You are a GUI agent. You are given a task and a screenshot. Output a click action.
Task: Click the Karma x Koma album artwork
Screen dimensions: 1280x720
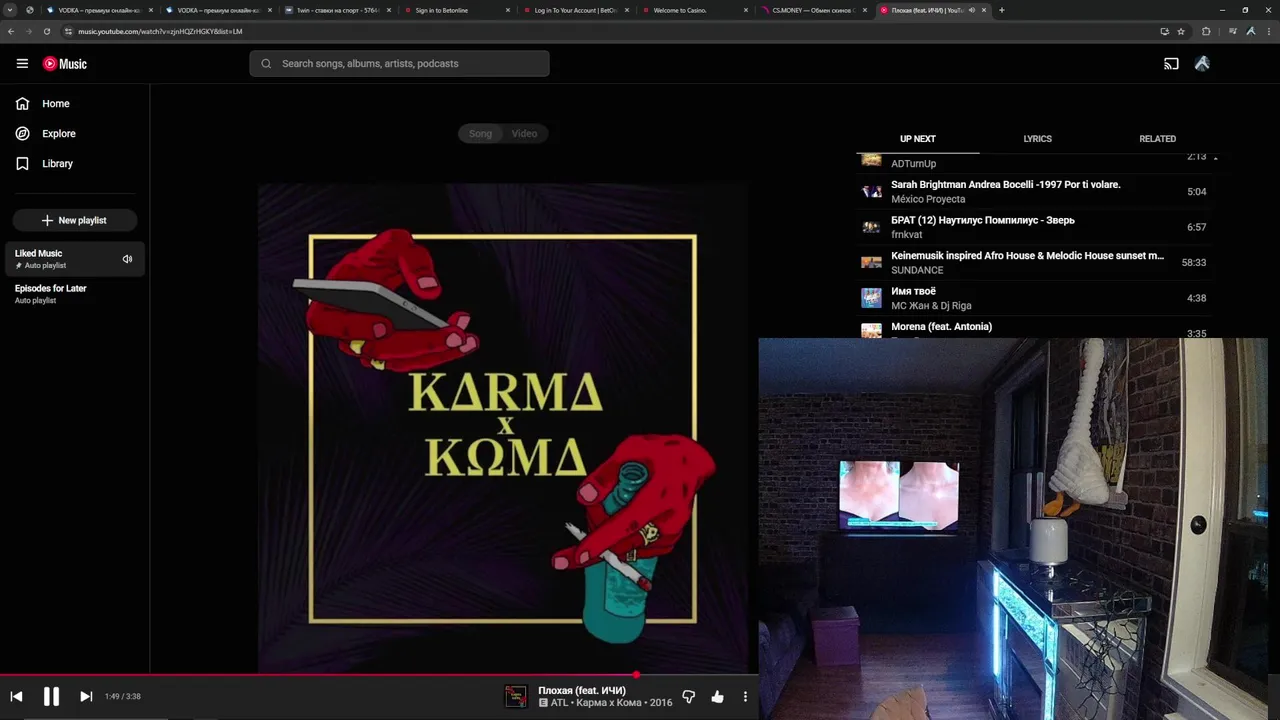coord(503,428)
